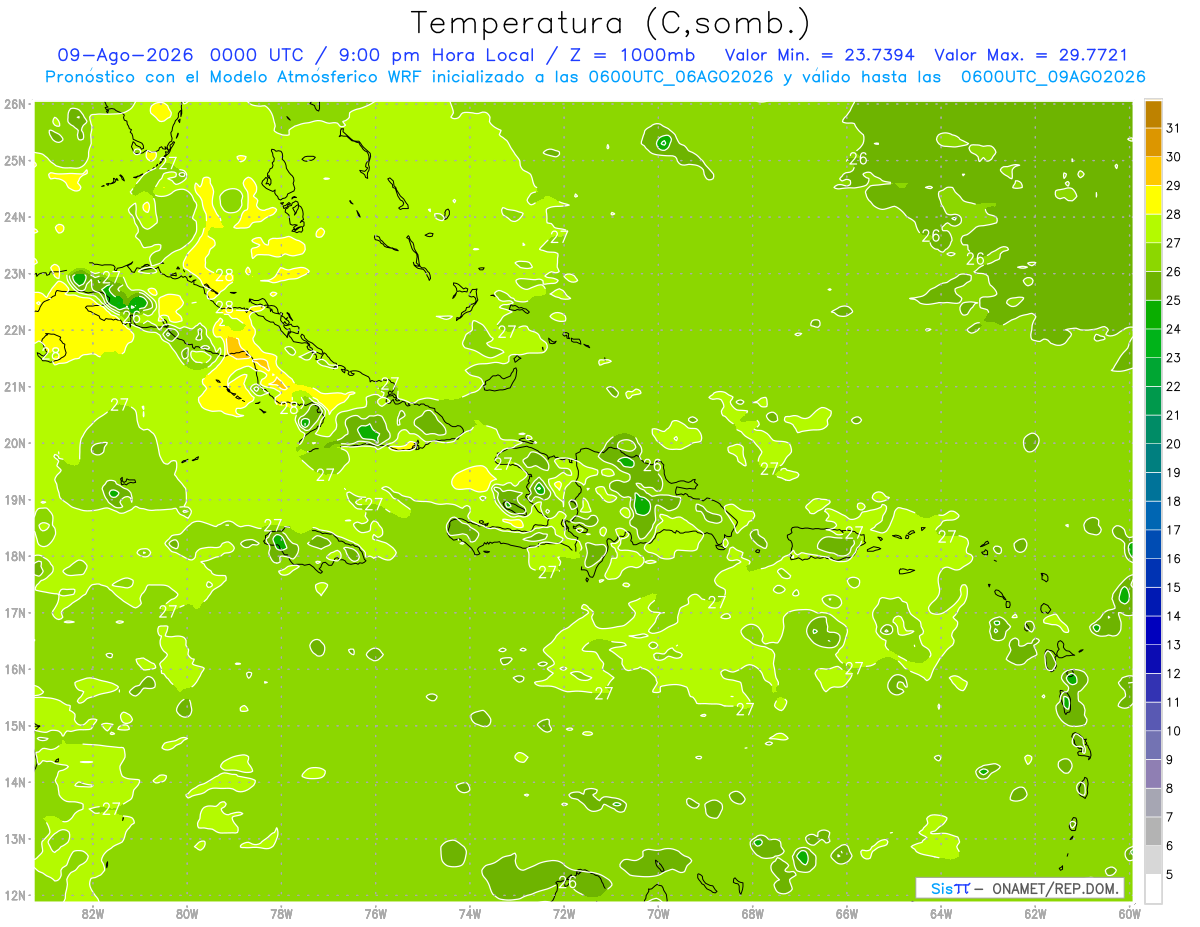Click the blue legend band between 15 and 16

(1153, 573)
